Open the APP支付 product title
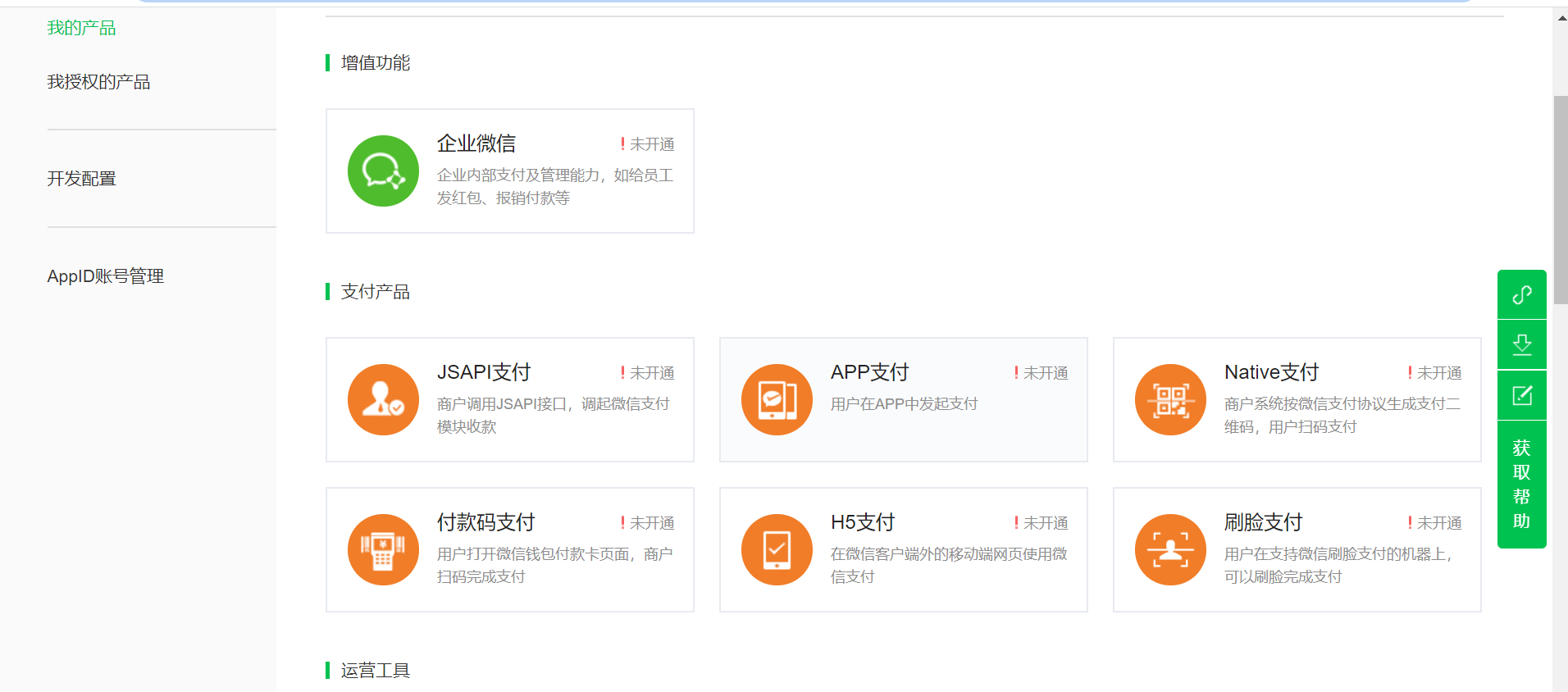 [870, 372]
